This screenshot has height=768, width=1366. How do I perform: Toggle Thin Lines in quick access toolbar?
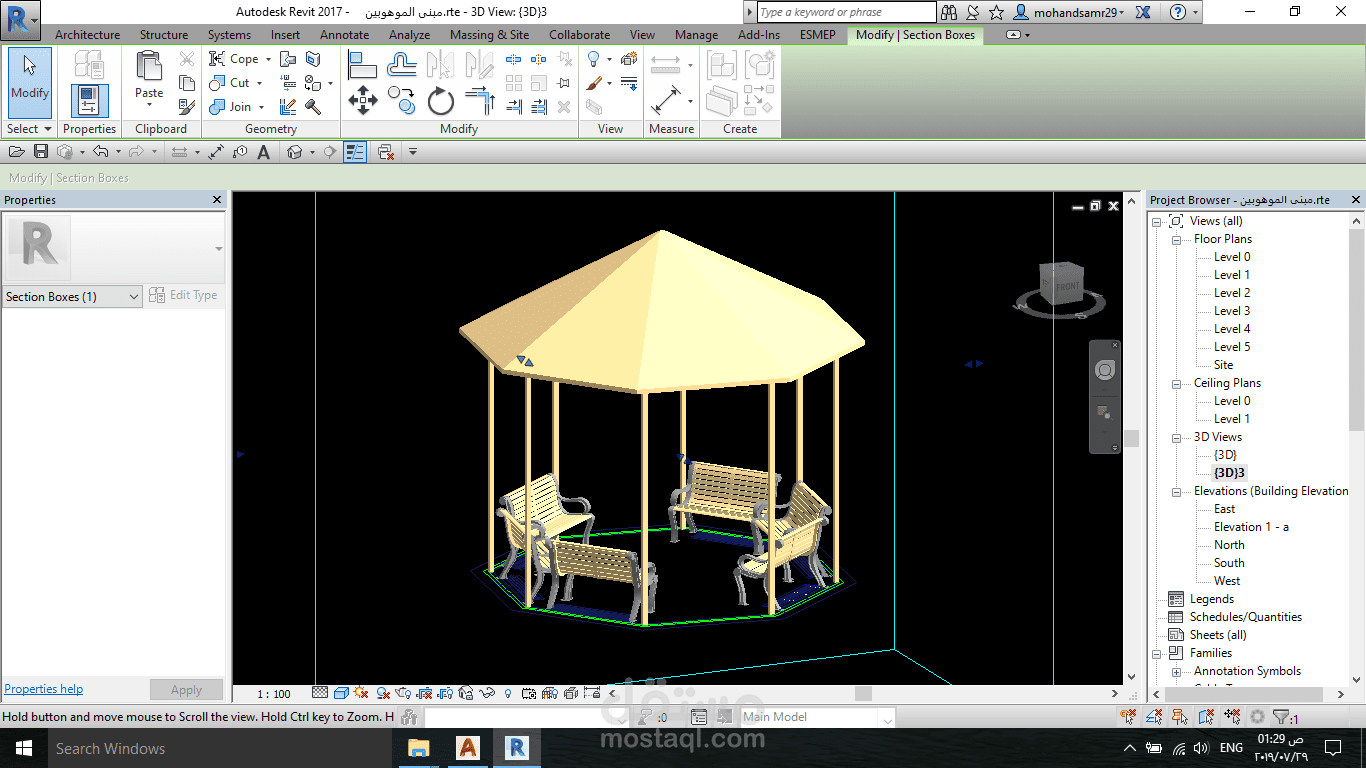pyautogui.click(x=355, y=152)
